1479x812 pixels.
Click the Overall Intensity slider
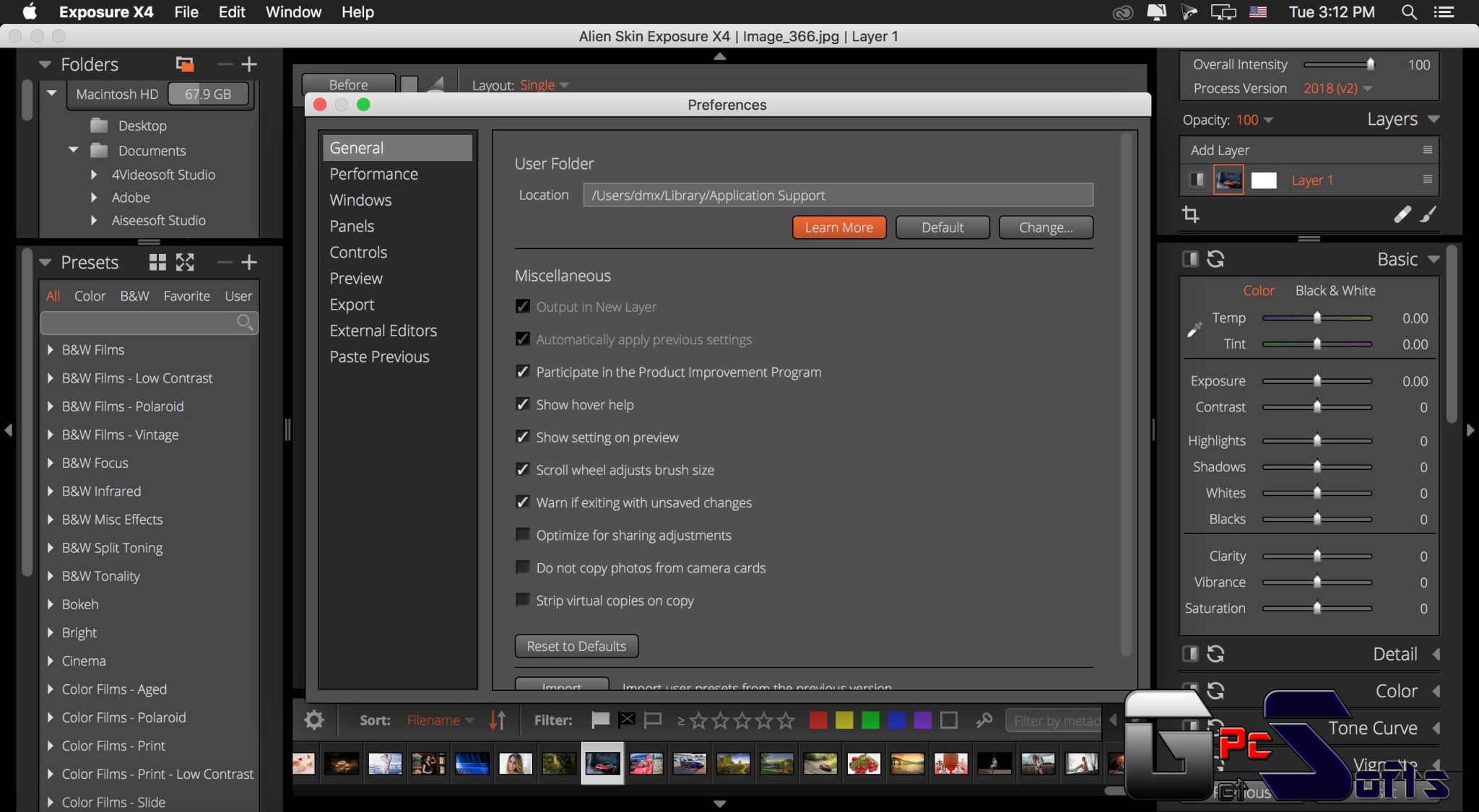tap(1340, 64)
